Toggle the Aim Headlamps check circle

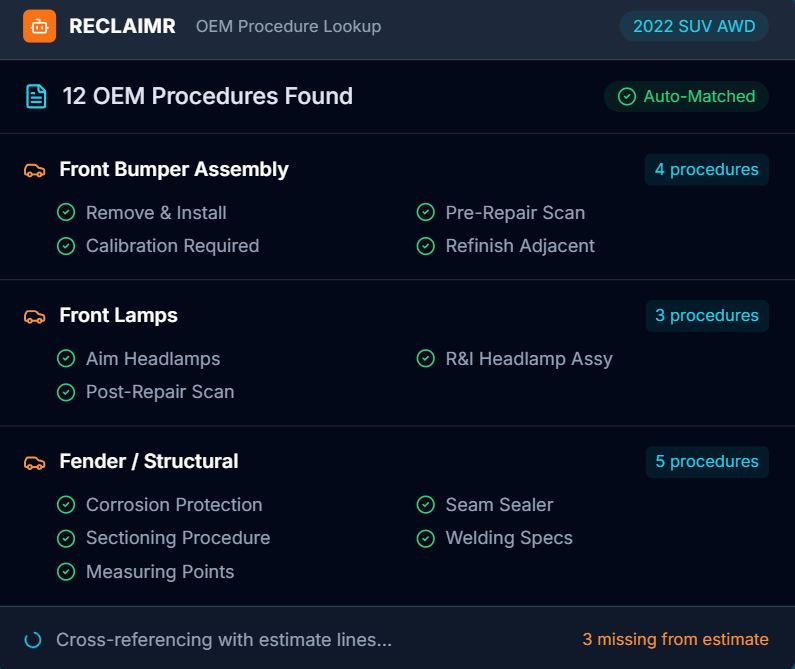coord(66,359)
